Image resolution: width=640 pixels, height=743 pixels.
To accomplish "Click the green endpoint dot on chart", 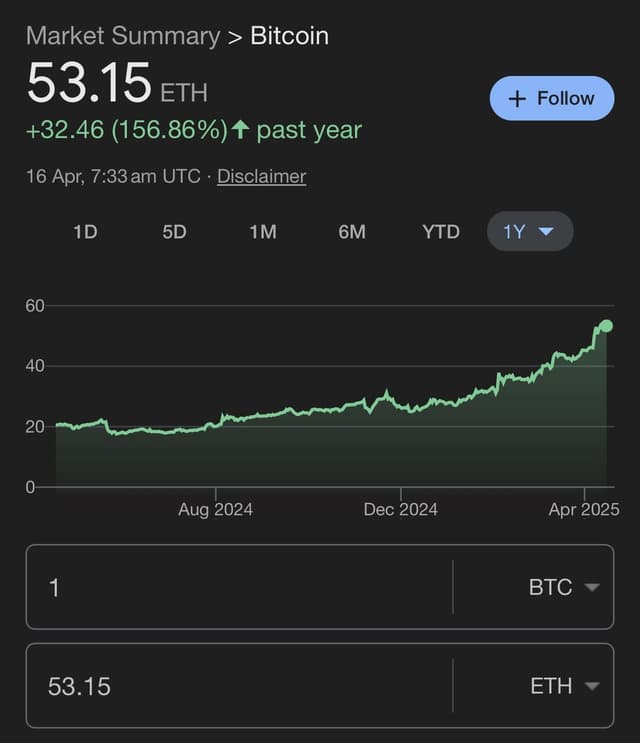I will (606, 326).
